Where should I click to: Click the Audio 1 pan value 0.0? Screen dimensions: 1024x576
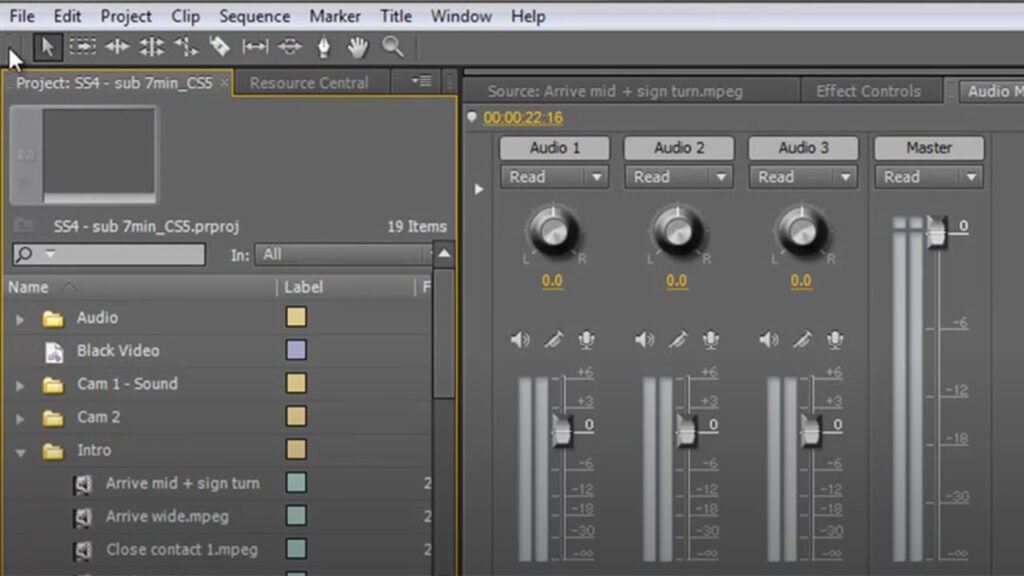tap(552, 281)
